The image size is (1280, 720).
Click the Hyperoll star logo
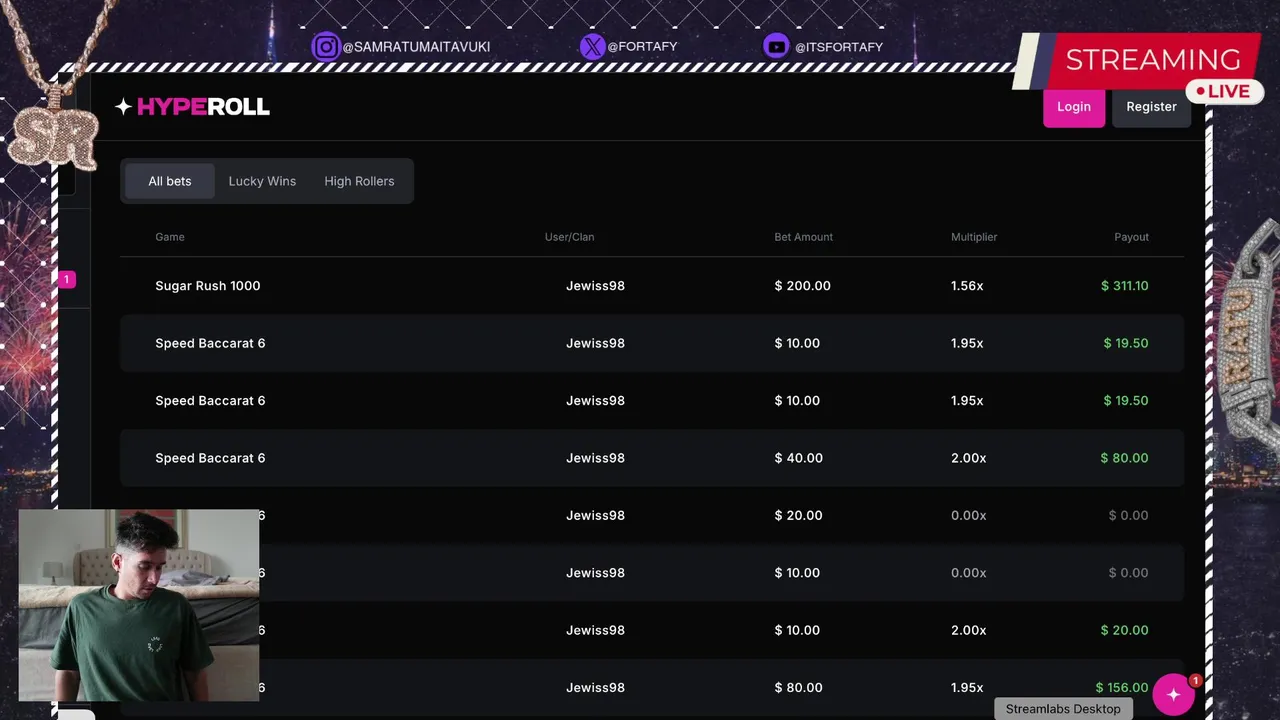[x=123, y=107]
